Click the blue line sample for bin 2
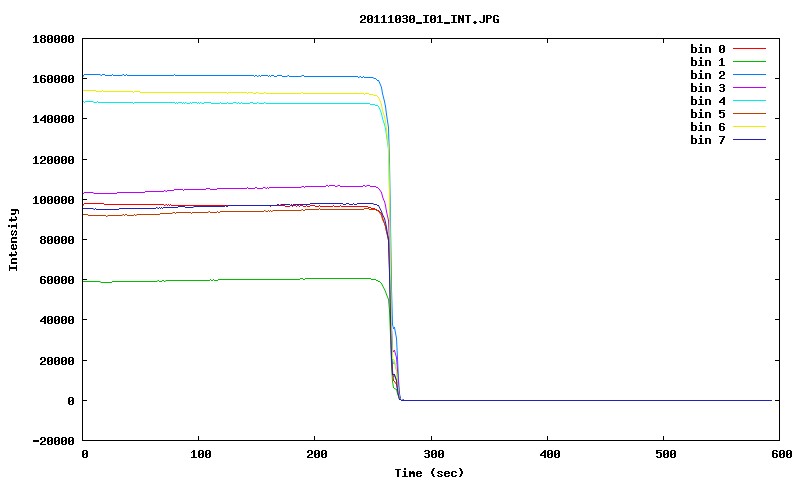 749,75
